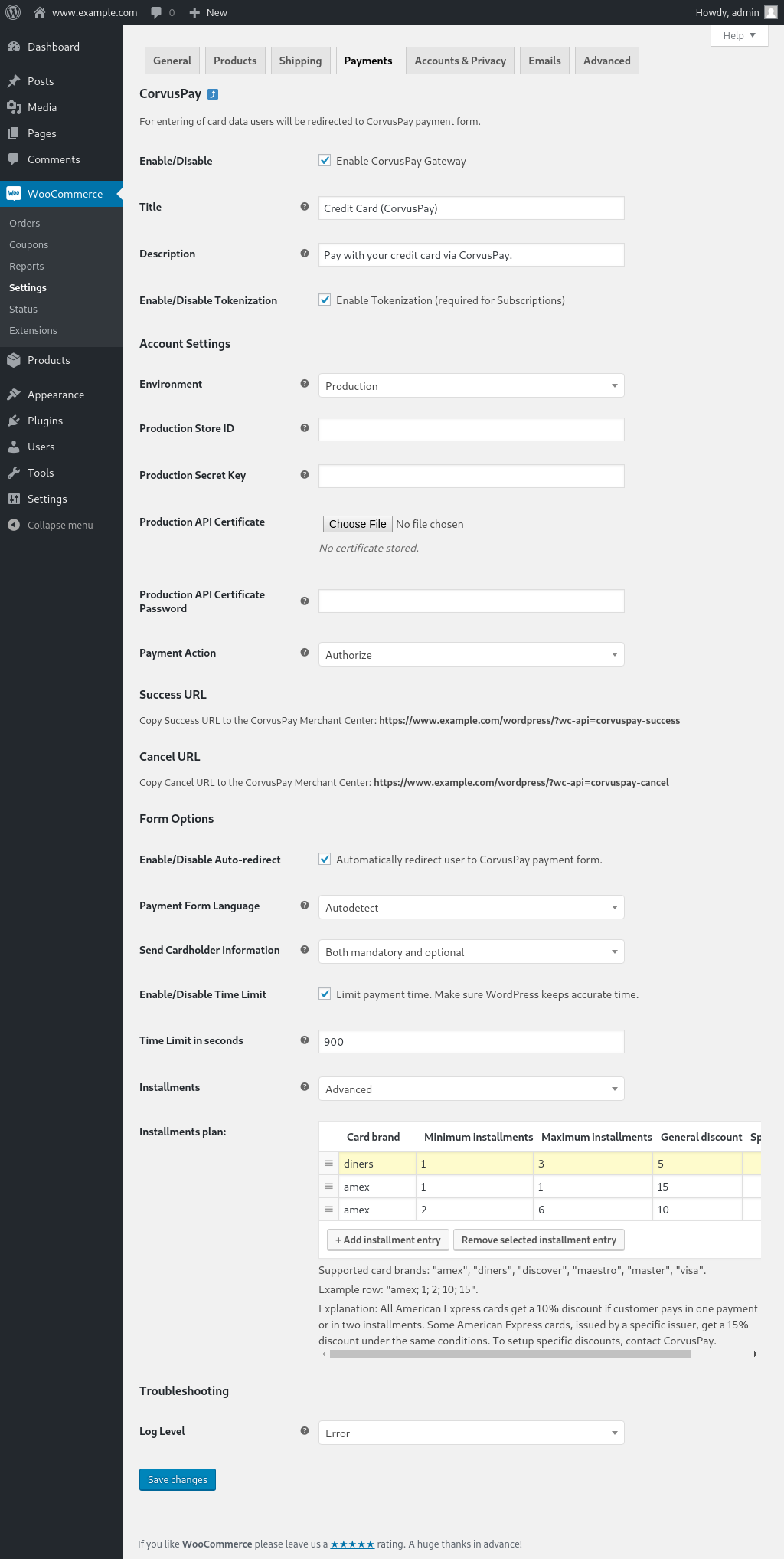Image resolution: width=784 pixels, height=1559 pixels.
Task: Click help icon next to Log Level
Action: [305, 1431]
